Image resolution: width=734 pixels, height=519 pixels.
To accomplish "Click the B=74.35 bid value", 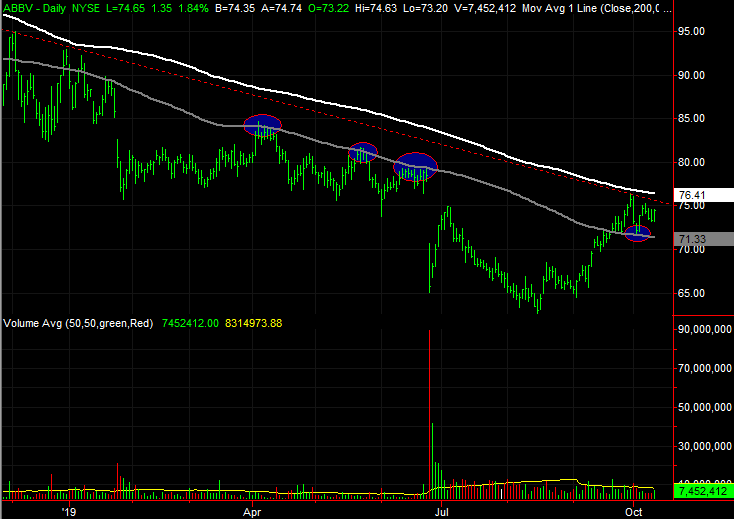I will pos(235,8).
